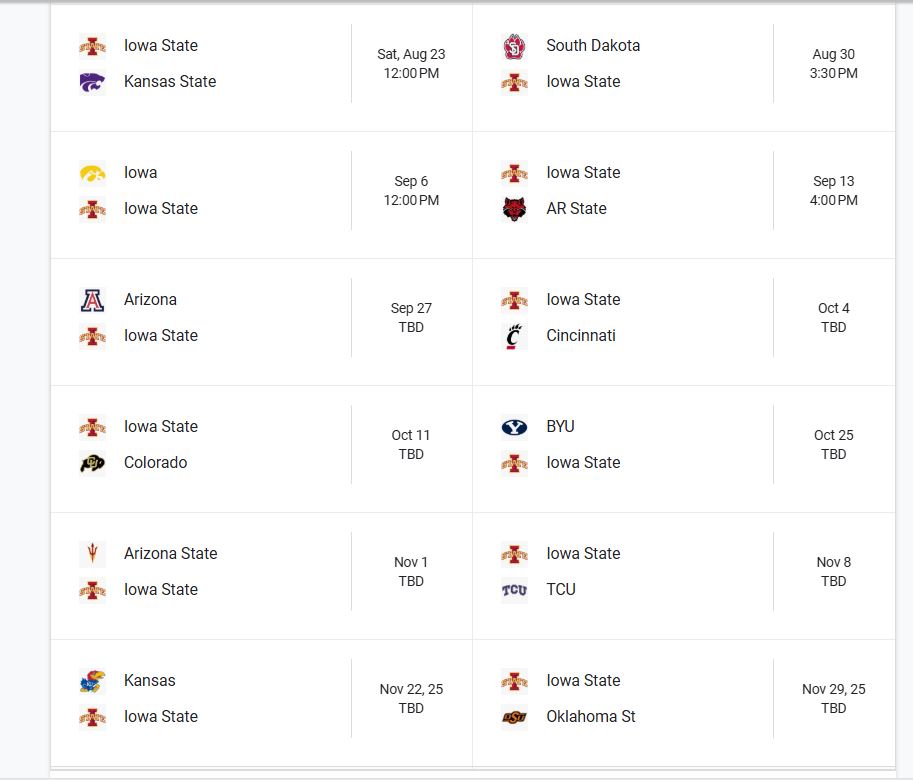Image resolution: width=913 pixels, height=780 pixels.
Task: Open the Cincinnati team name link
Action: coord(581,336)
